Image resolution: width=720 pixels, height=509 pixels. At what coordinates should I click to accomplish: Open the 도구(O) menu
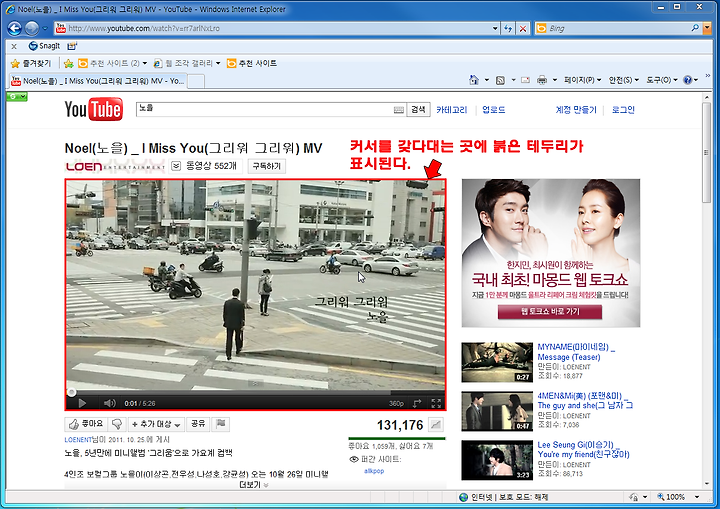pyautogui.click(x=662, y=80)
